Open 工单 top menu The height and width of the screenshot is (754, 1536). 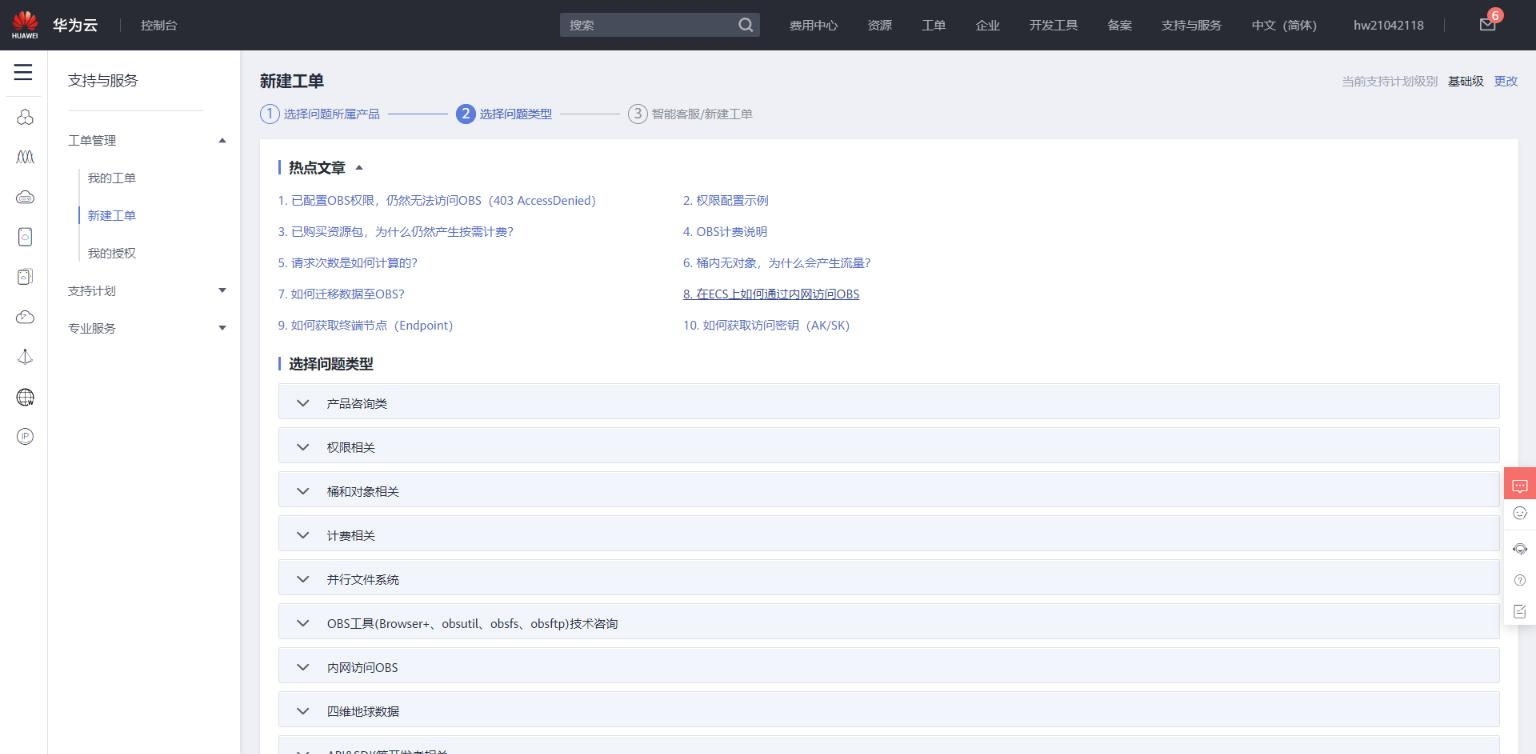[x=934, y=25]
